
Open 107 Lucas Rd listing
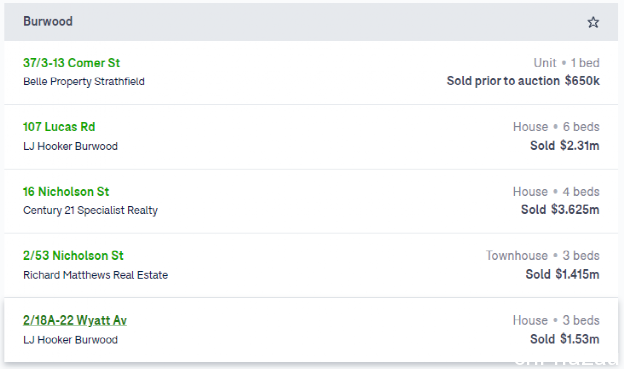coord(59,127)
